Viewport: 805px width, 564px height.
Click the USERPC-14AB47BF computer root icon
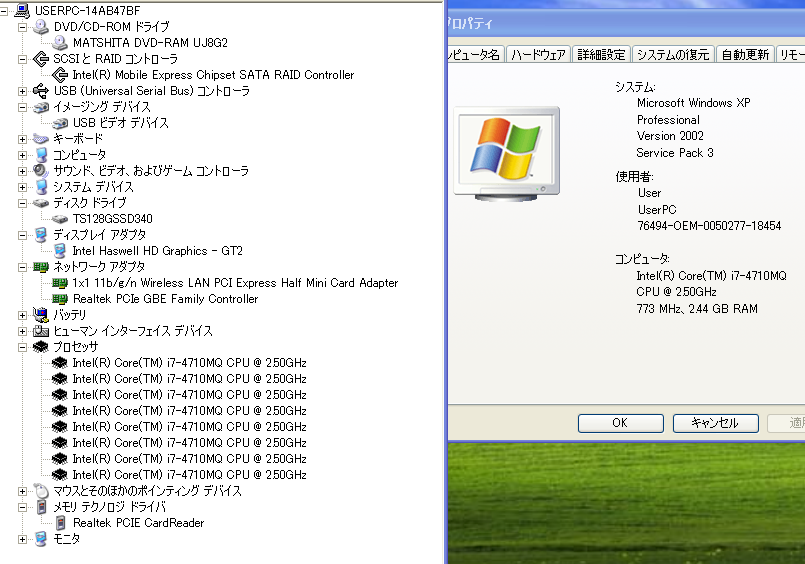22,10
